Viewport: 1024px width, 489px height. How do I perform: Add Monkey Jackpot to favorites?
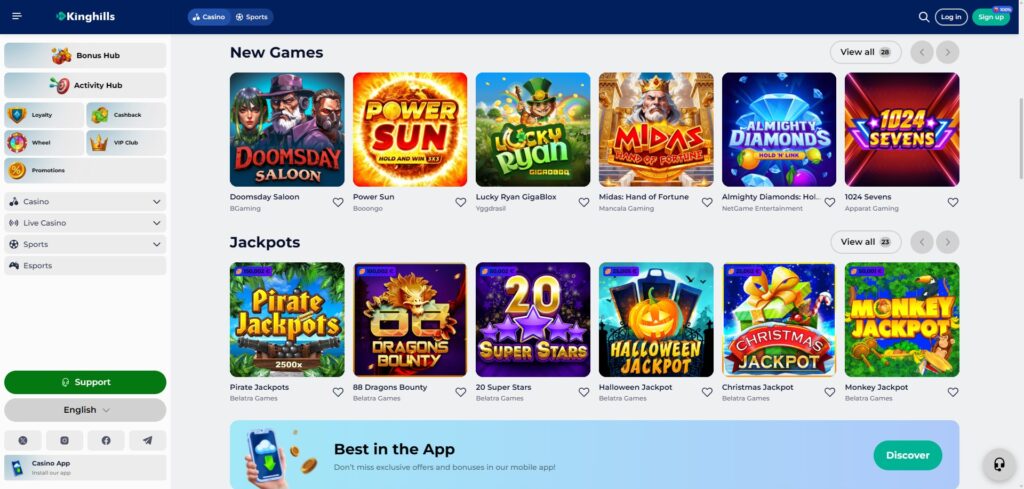[953, 392]
